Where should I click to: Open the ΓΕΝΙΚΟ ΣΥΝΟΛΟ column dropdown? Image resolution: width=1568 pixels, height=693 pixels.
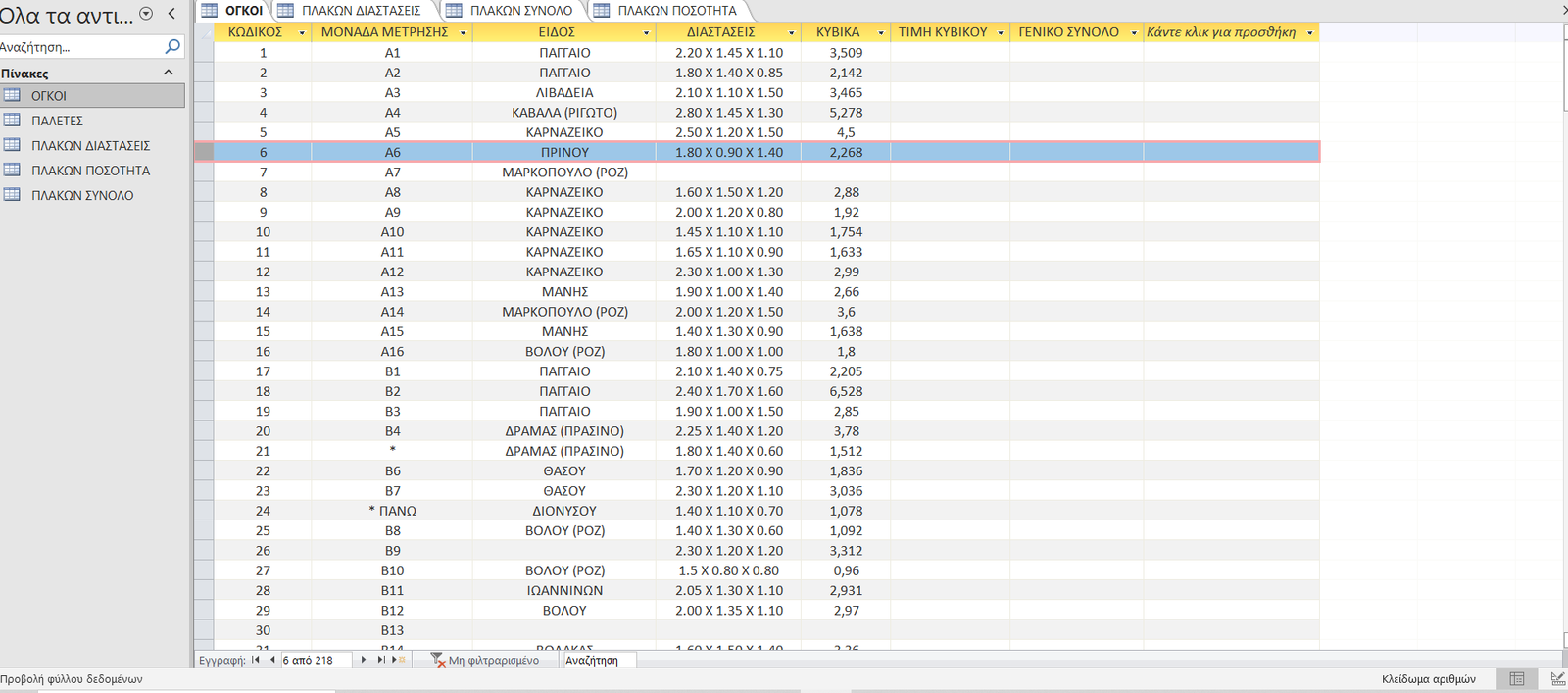1134,33
